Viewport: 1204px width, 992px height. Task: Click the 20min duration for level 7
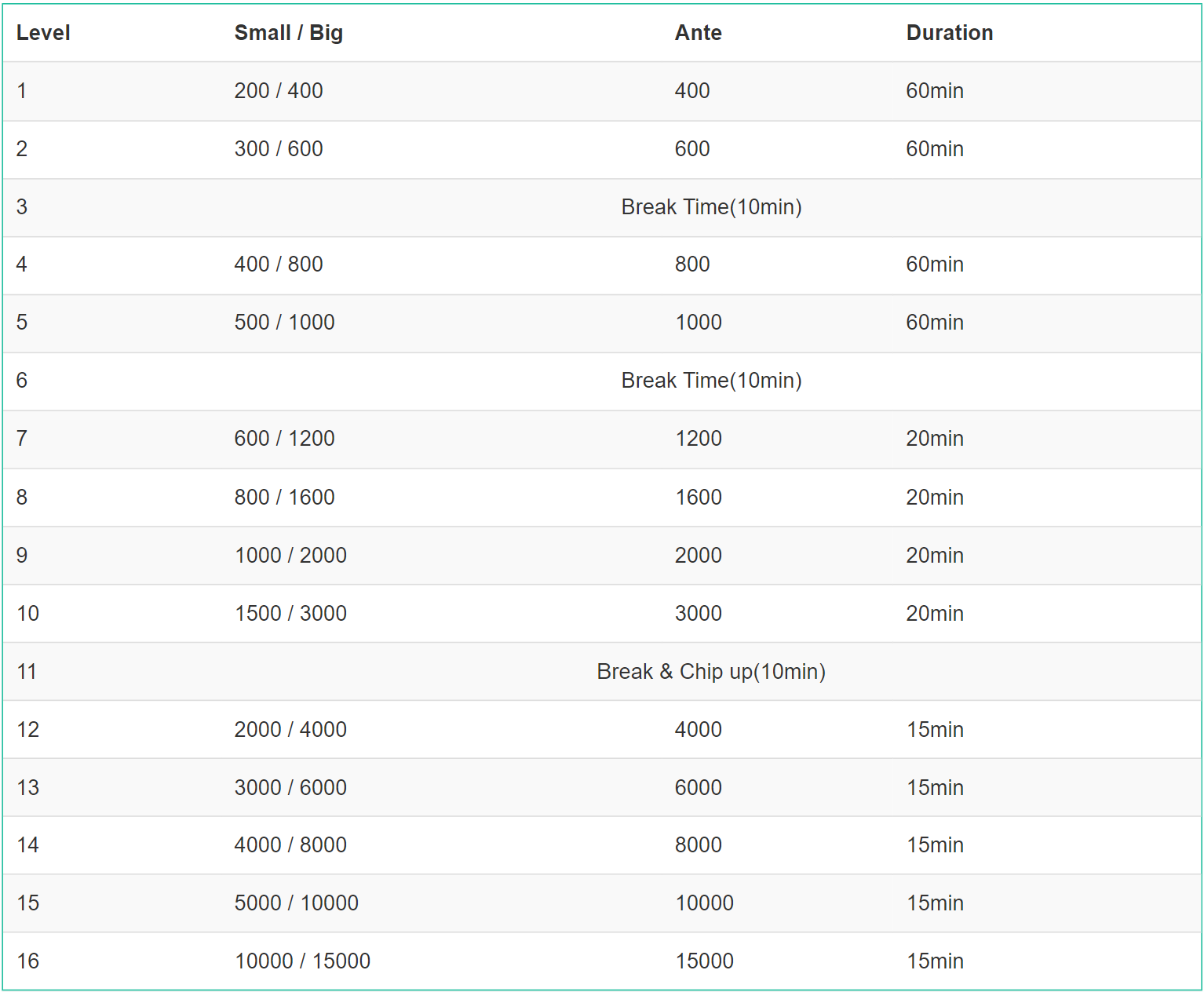[935, 439]
